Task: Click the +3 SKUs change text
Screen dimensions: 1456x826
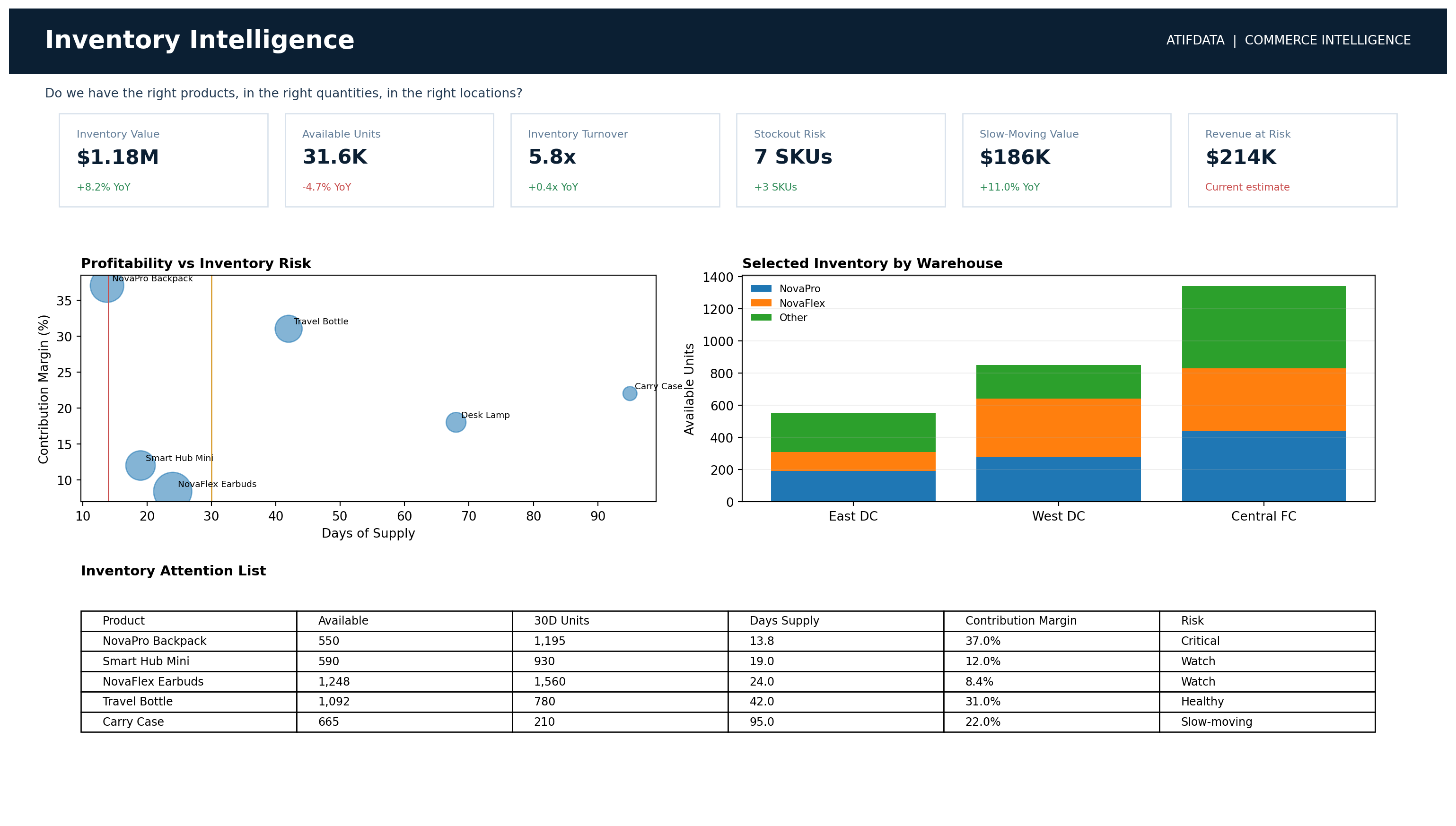Action: click(775, 187)
